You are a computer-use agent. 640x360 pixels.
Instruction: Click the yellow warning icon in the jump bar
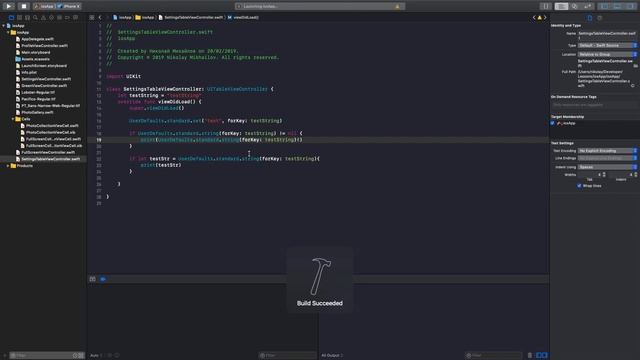pyautogui.click(x=540, y=18)
